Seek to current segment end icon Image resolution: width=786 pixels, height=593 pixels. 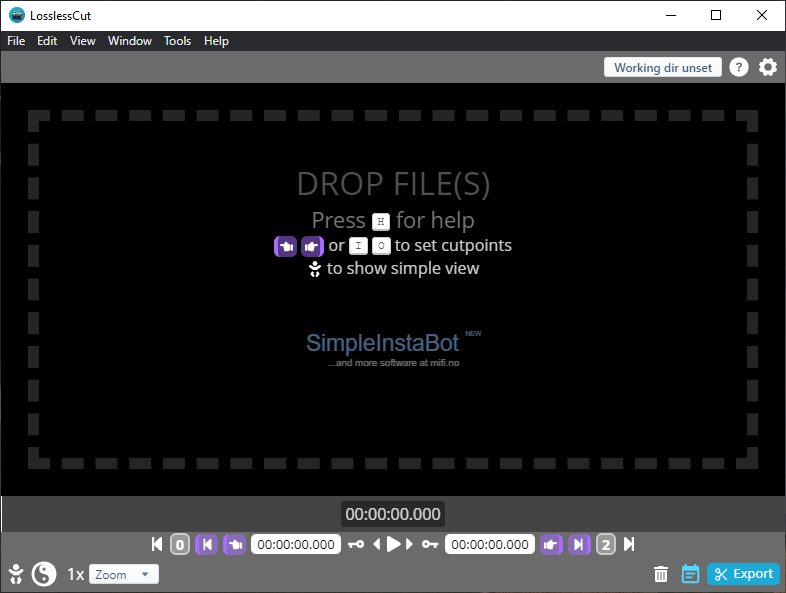(x=579, y=544)
